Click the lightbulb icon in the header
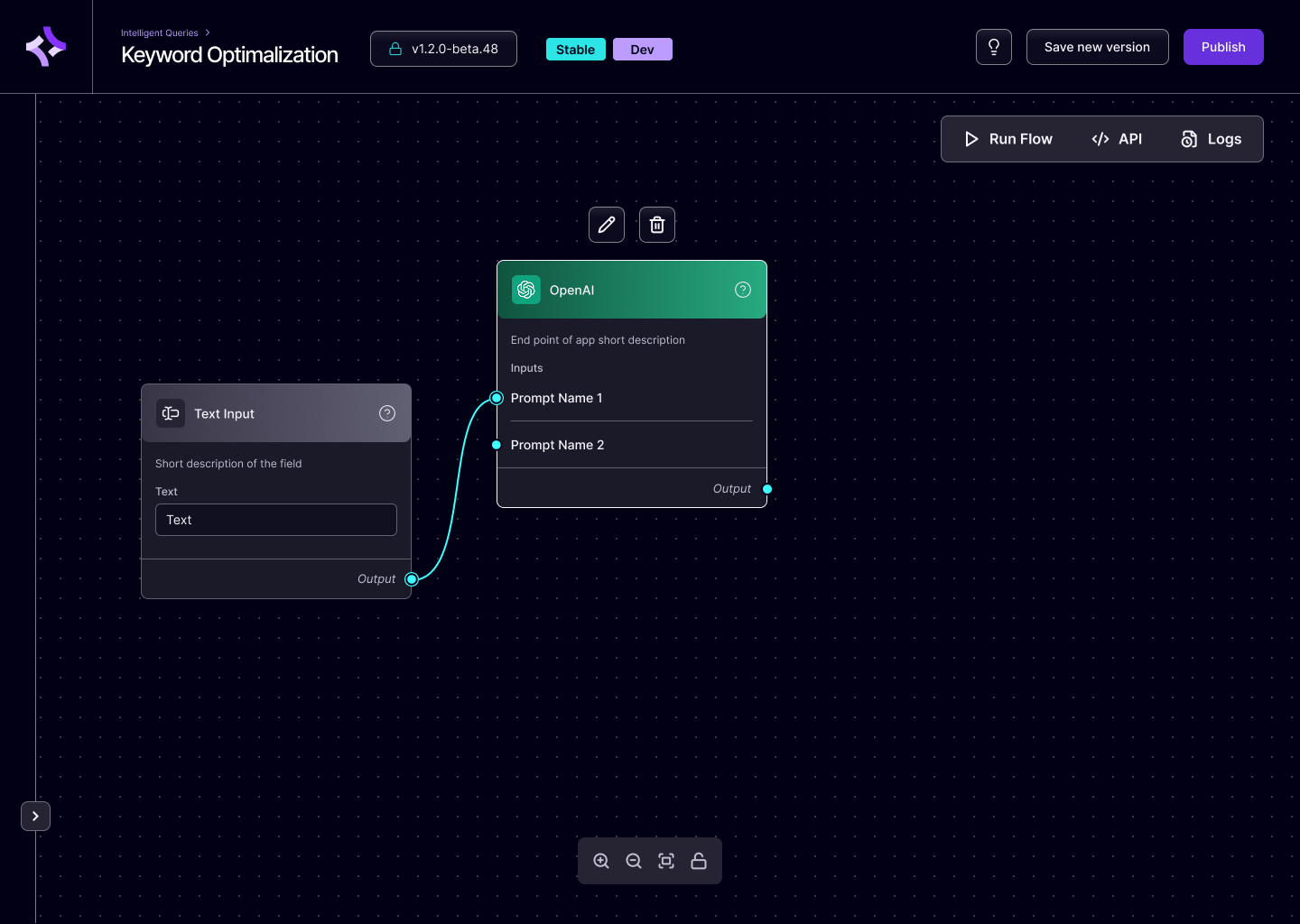 pos(993,46)
